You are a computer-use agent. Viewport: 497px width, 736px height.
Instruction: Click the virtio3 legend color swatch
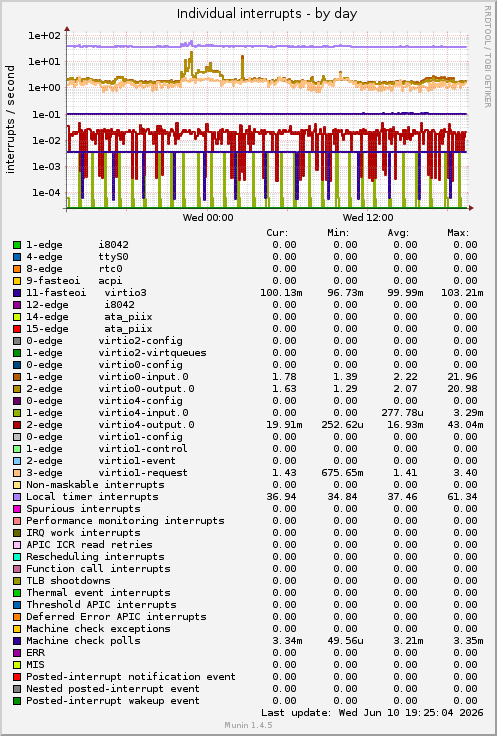pos(17,293)
